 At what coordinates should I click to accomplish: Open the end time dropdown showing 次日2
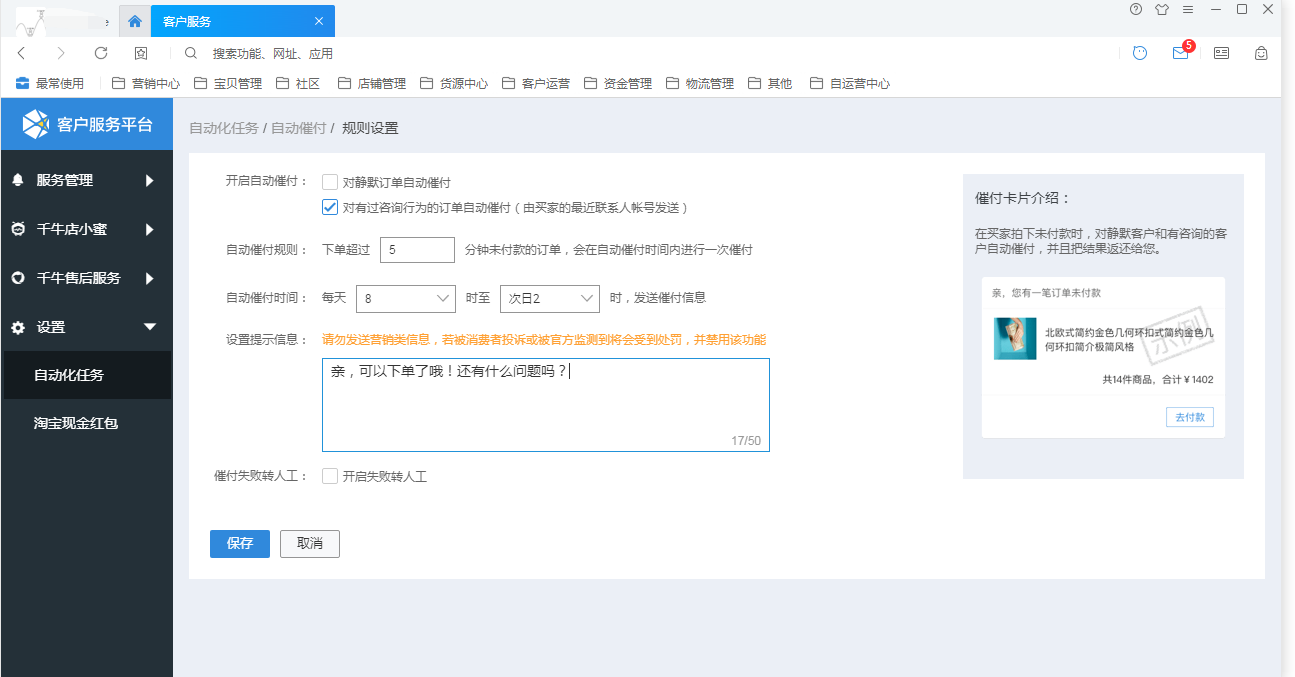(x=549, y=298)
